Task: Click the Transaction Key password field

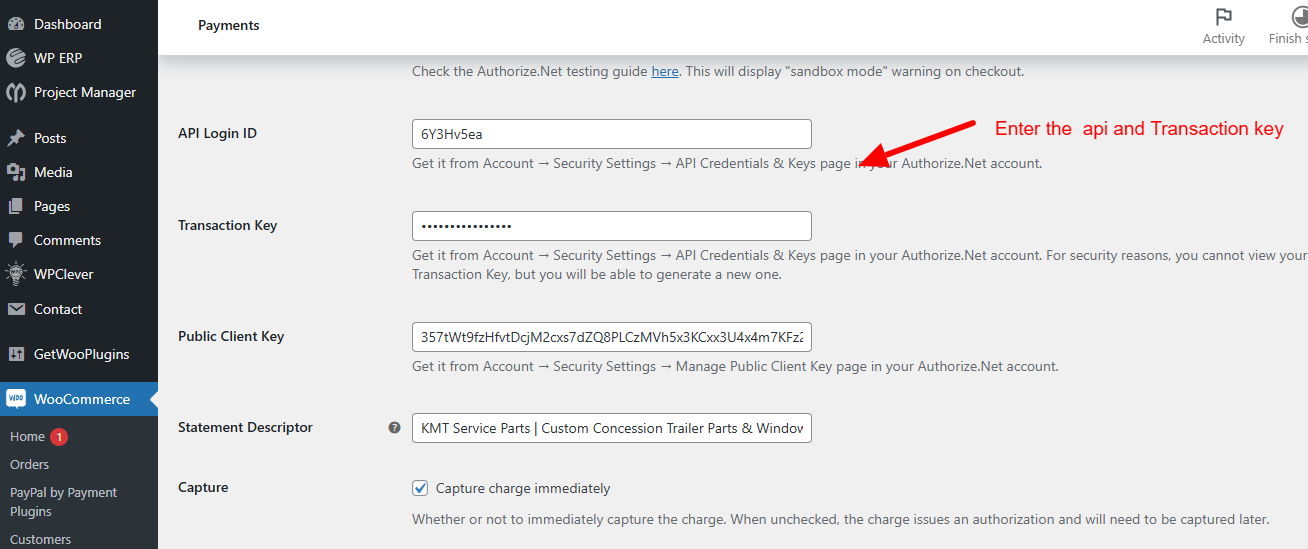Action: tap(612, 226)
